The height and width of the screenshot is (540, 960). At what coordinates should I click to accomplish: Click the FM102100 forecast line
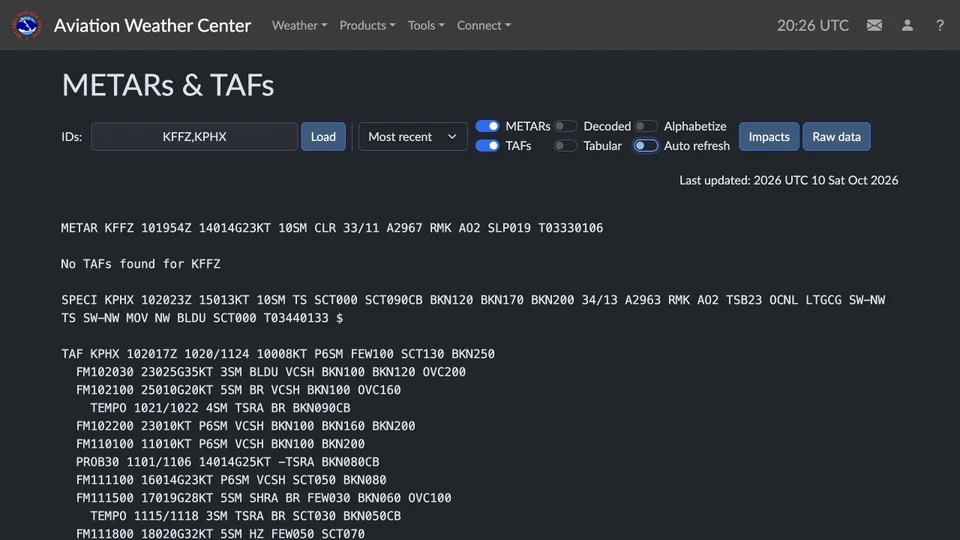tap(238, 390)
